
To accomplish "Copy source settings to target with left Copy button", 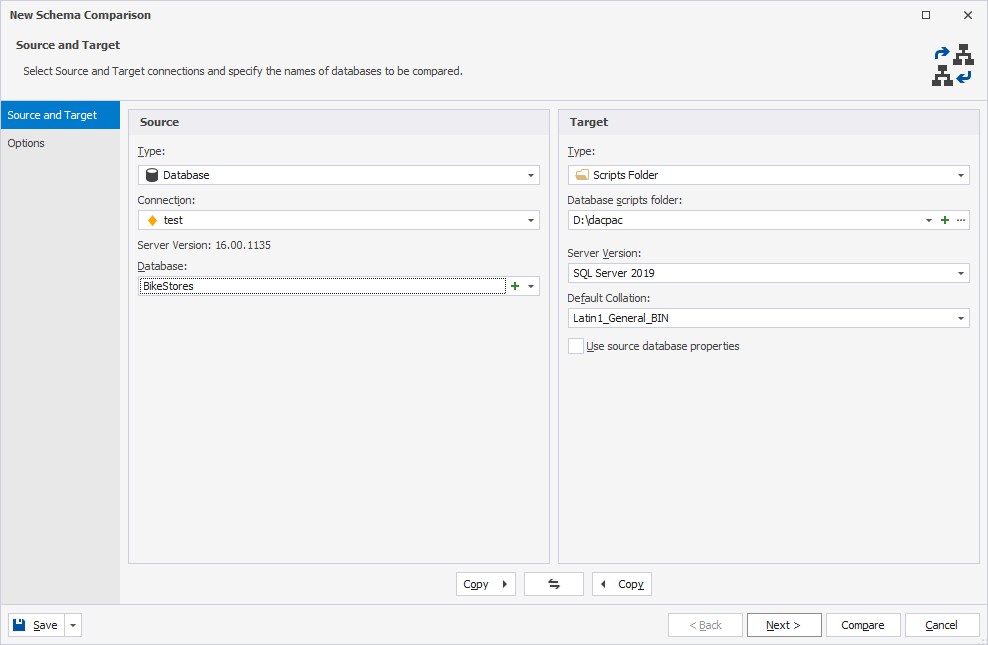I will pyautogui.click(x=485, y=583).
